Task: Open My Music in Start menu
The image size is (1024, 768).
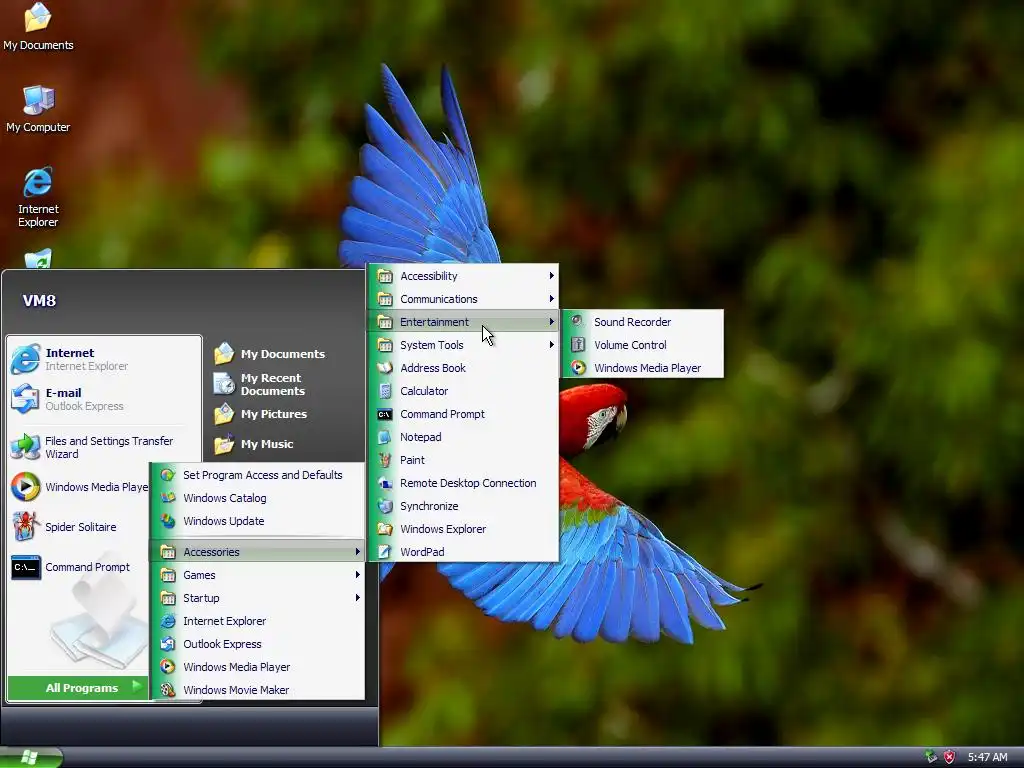Action: pyautogui.click(x=253, y=443)
